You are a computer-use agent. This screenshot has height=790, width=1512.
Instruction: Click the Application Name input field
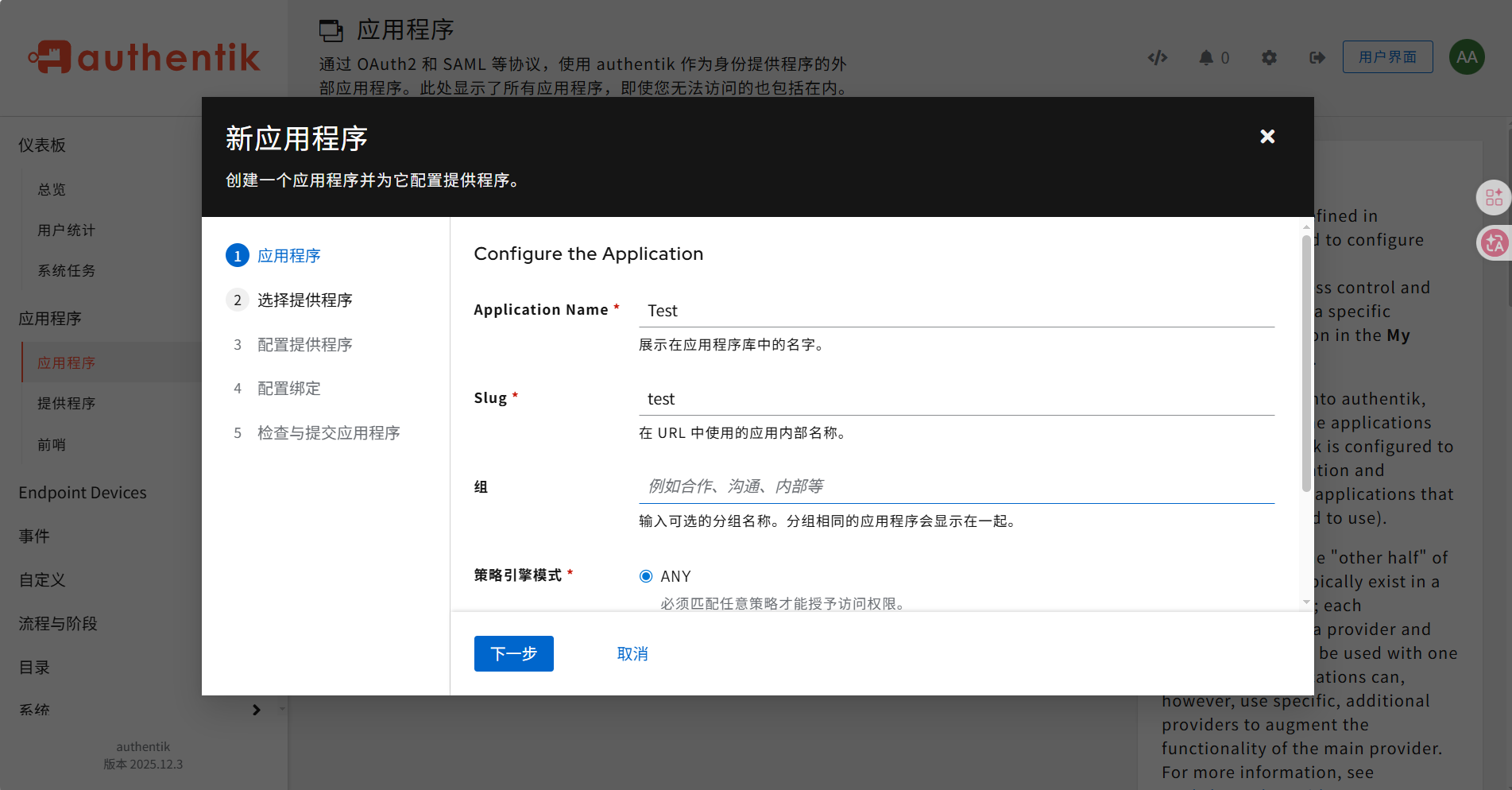coord(956,311)
